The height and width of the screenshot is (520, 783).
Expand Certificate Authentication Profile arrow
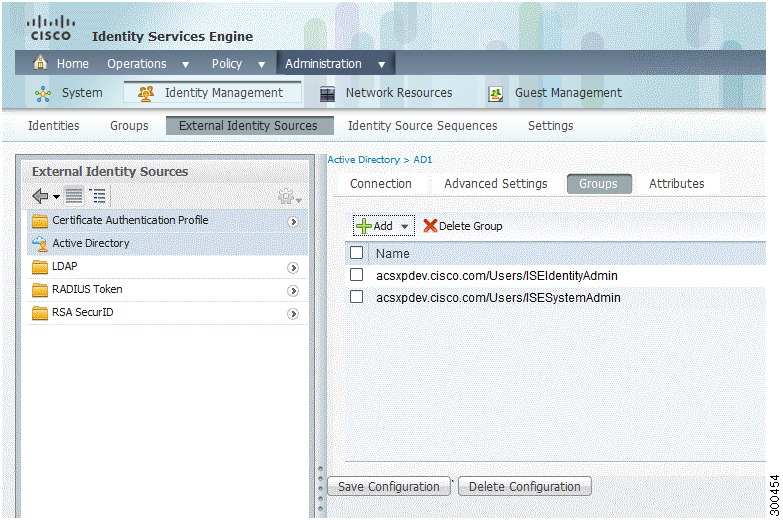tap(293, 221)
